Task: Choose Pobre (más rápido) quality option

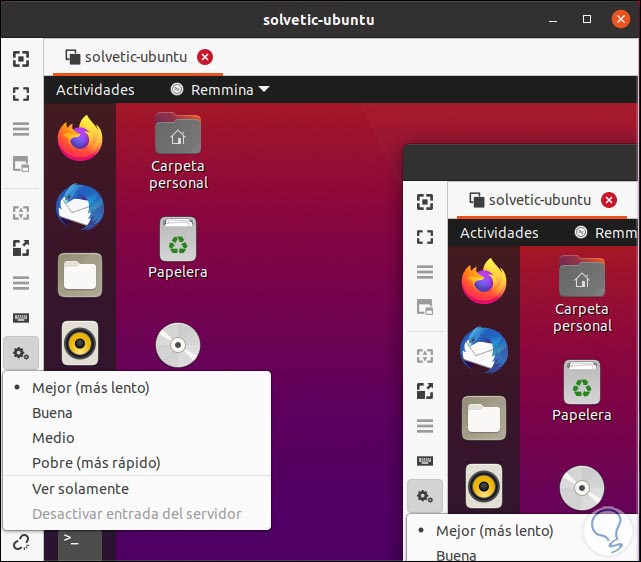Action: pyautogui.click(x=137, y=463)
